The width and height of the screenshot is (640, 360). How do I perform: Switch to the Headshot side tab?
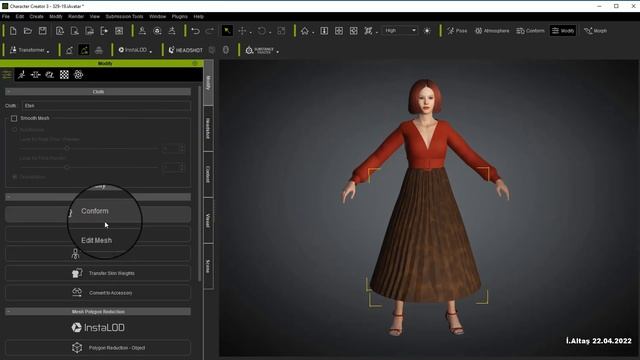208,129
